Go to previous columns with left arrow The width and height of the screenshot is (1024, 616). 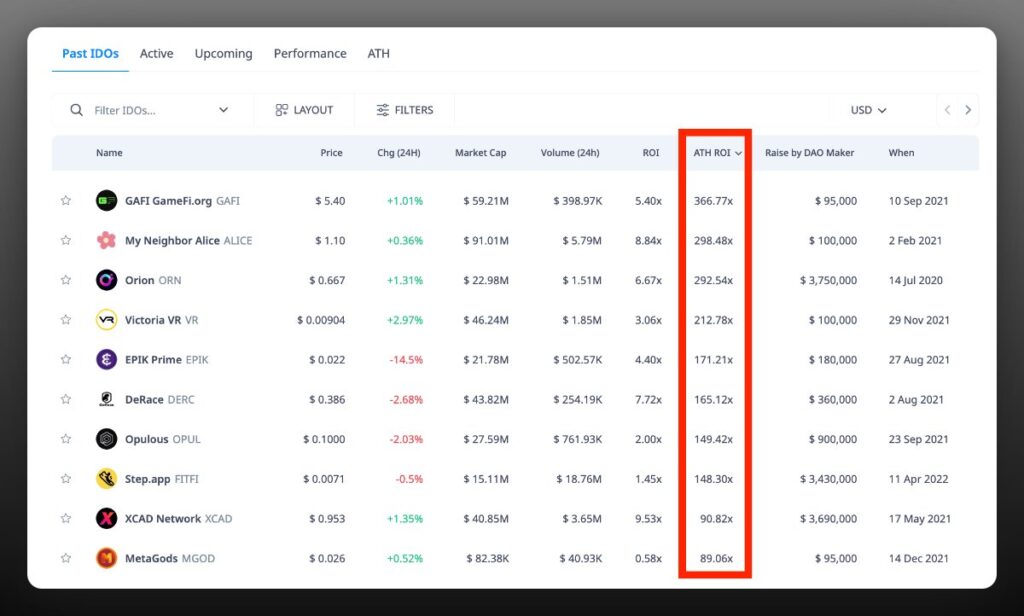pyautogui.click(x=948, y=110)
